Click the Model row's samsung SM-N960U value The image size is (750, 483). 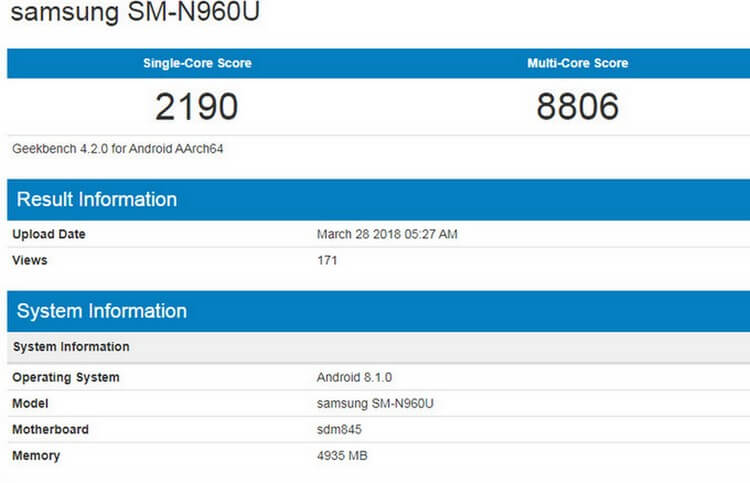(x=378, y=403)
